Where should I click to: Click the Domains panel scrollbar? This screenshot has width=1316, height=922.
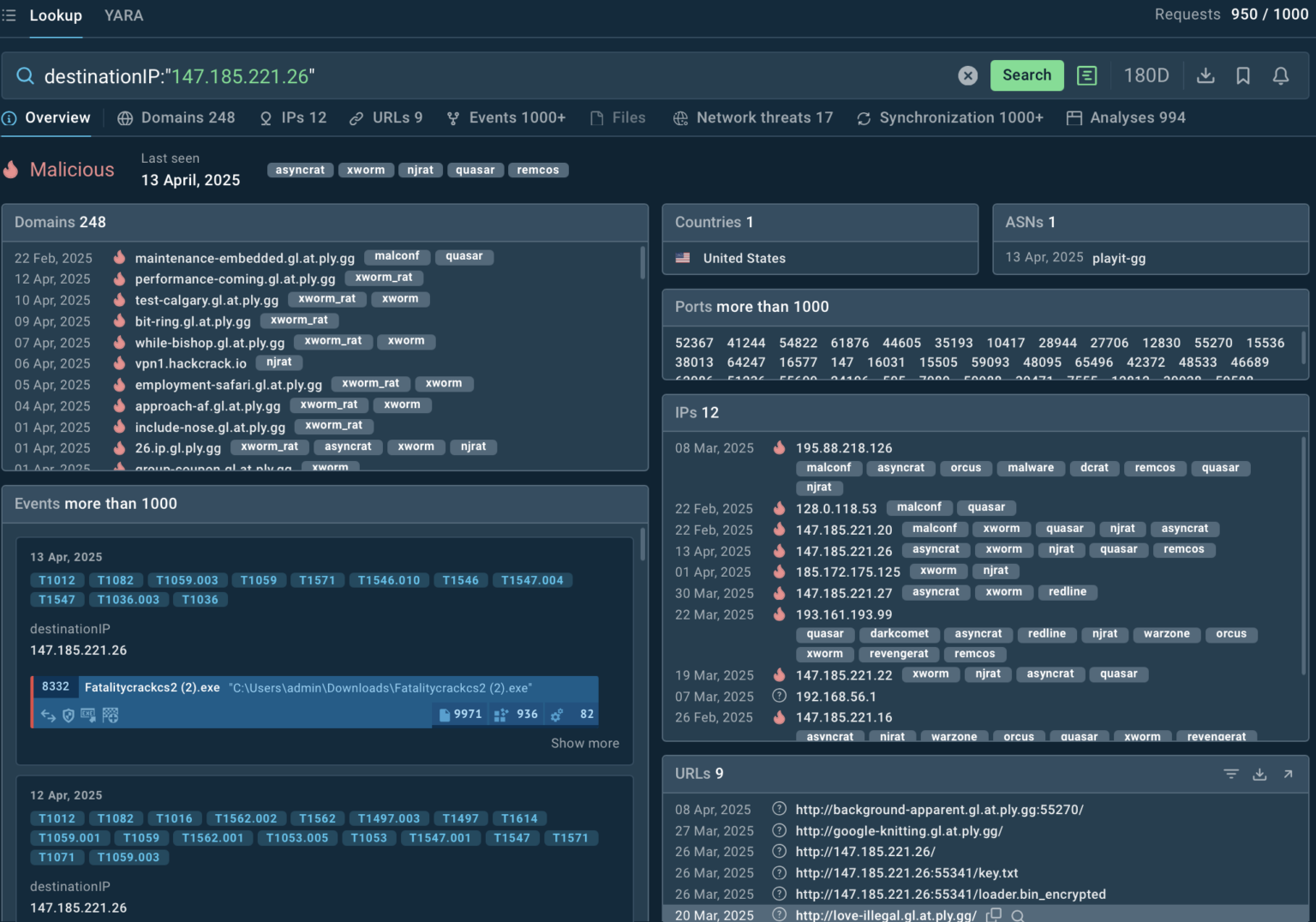coord(643,264)
